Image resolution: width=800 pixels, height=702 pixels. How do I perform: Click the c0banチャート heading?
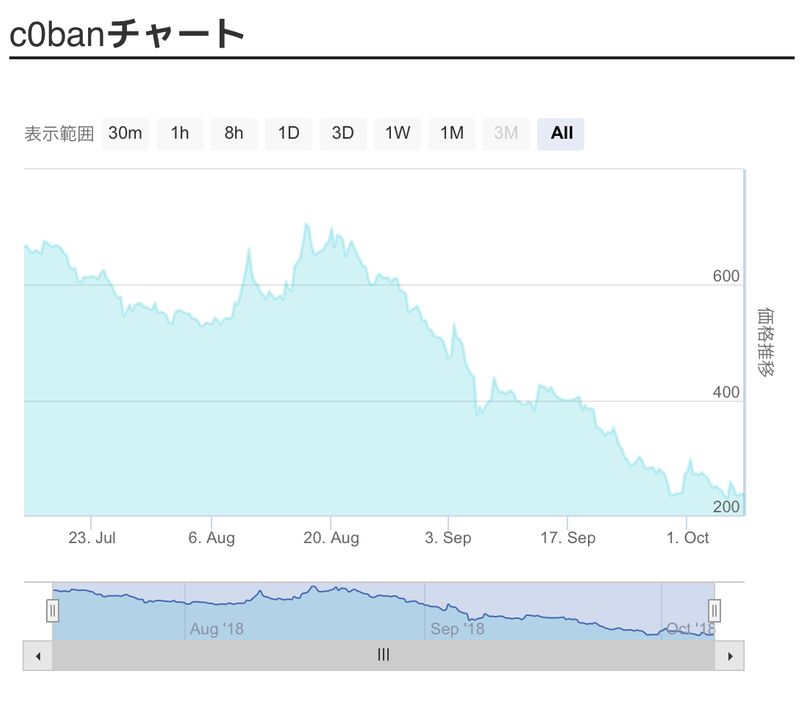point(127,34)
